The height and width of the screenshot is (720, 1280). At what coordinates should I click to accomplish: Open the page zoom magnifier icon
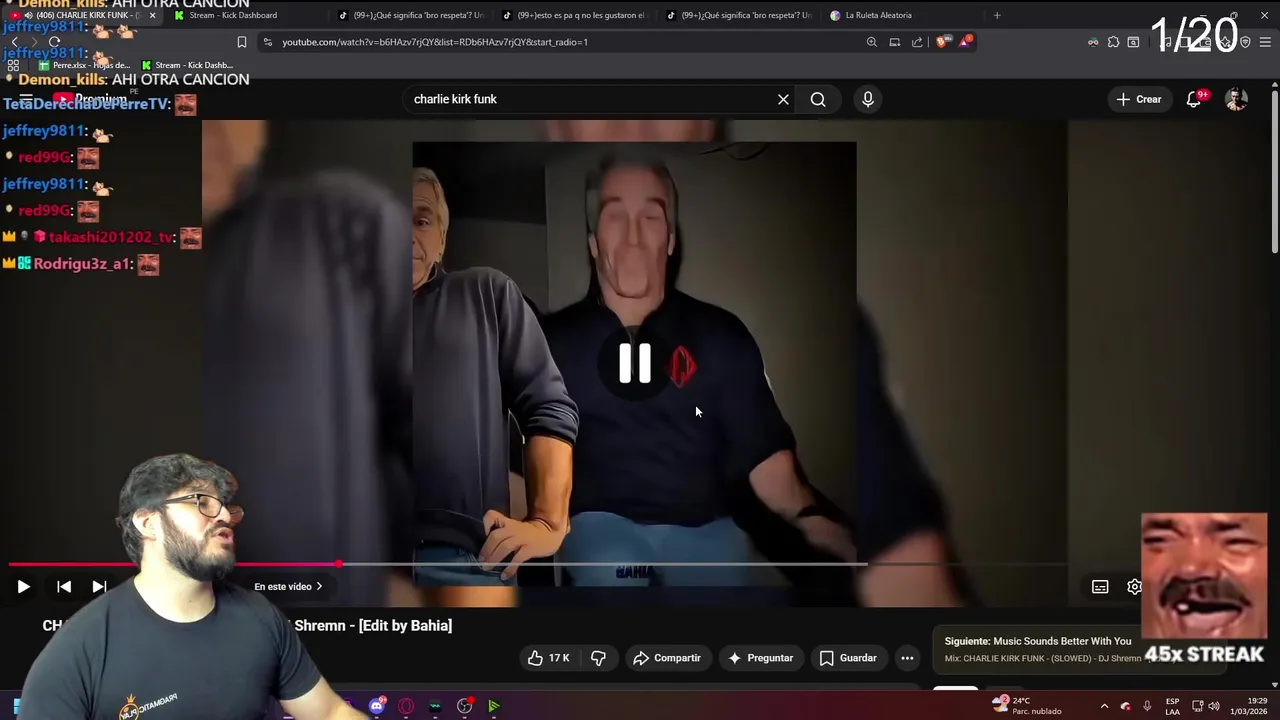(x=871, y=42)
